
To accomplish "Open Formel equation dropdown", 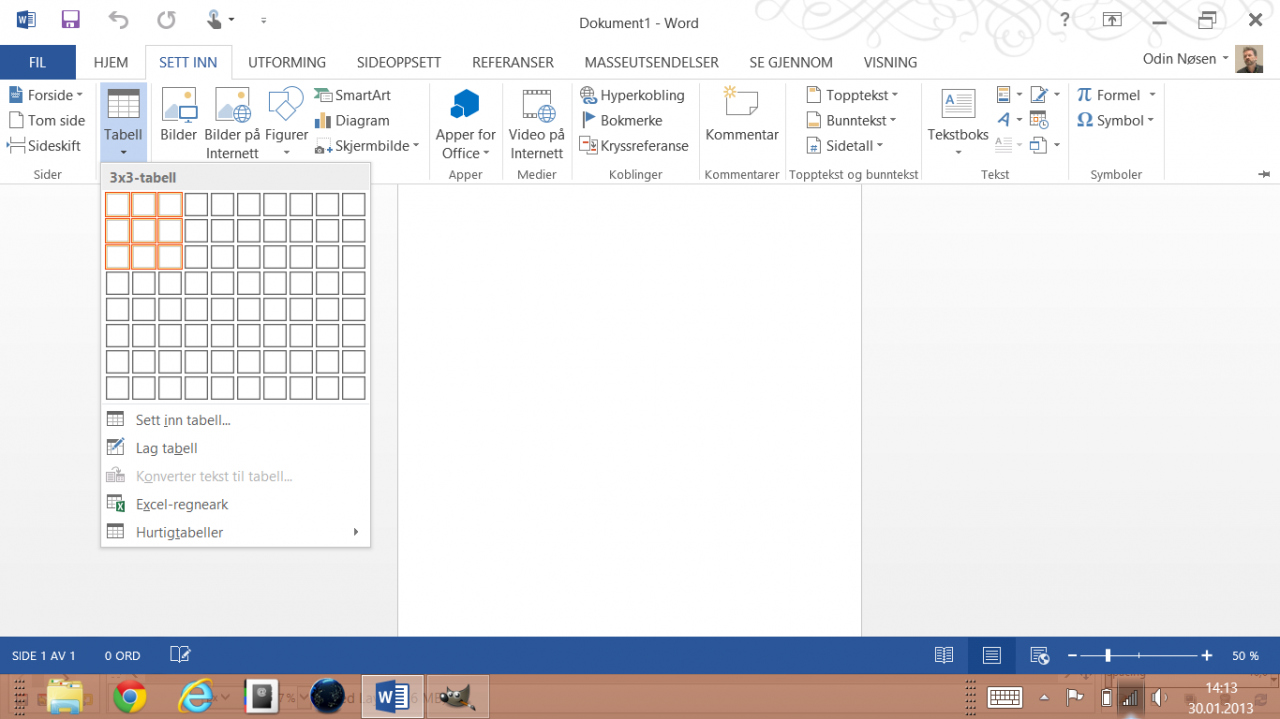I will tap(1116, 95).
